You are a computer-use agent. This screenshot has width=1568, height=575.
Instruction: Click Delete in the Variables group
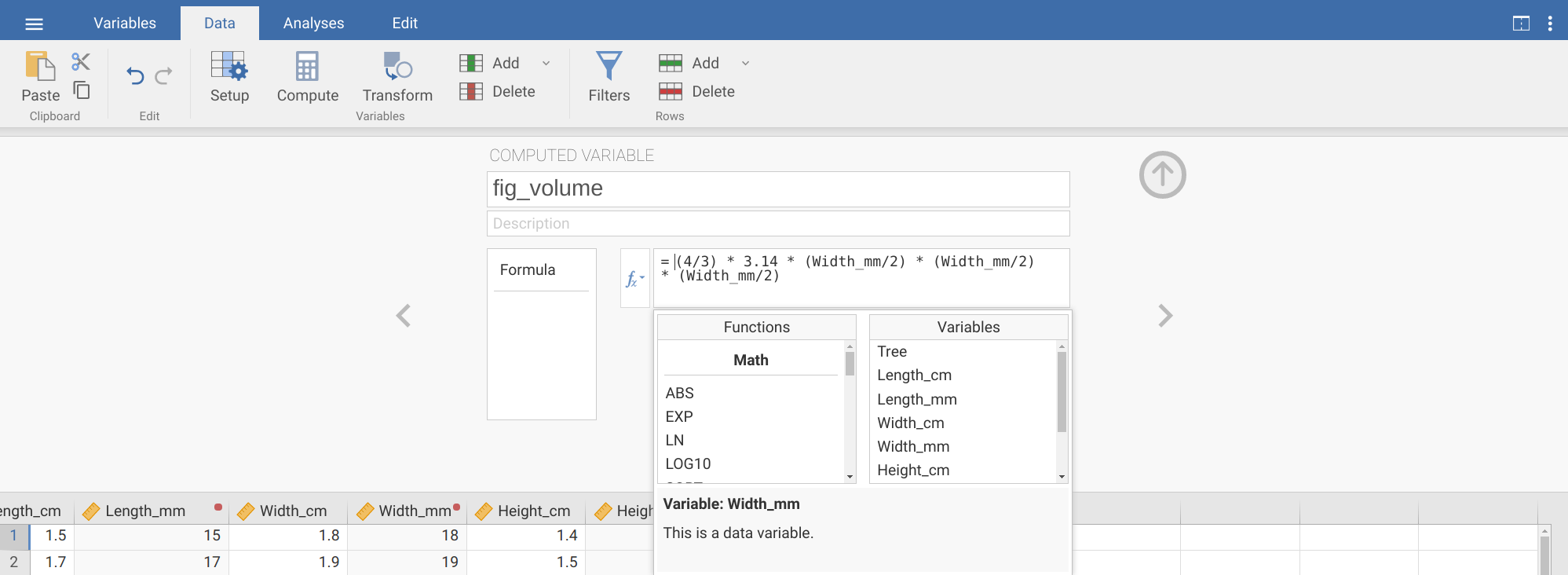(x=498, y=92)
